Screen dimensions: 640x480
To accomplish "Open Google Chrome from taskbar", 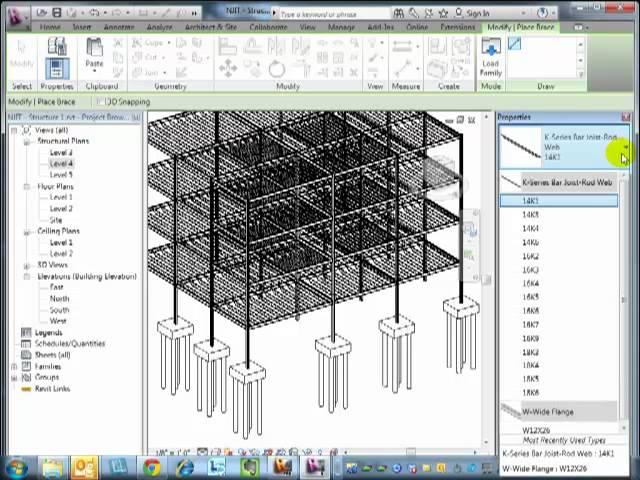I will (x=151, y=467).
